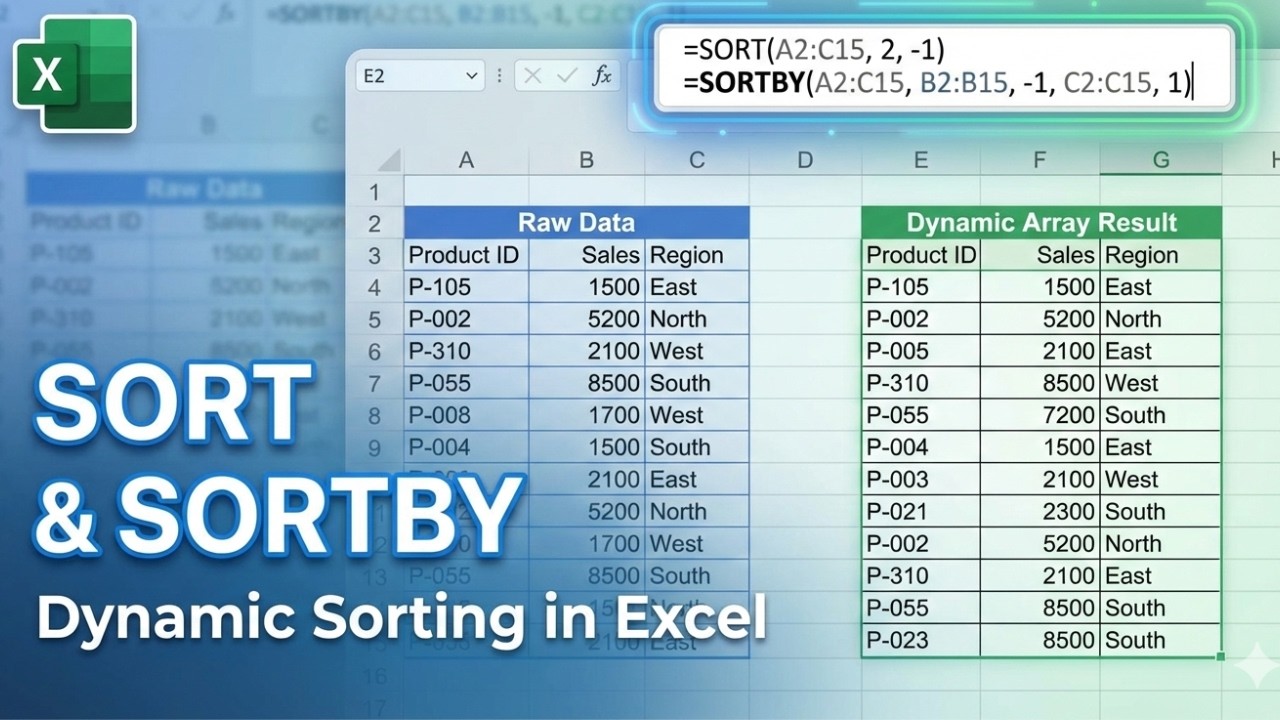Screen dimensions: 1280x720
Task: Select the Sales header under Raw Data
Action: coord(587,255)
